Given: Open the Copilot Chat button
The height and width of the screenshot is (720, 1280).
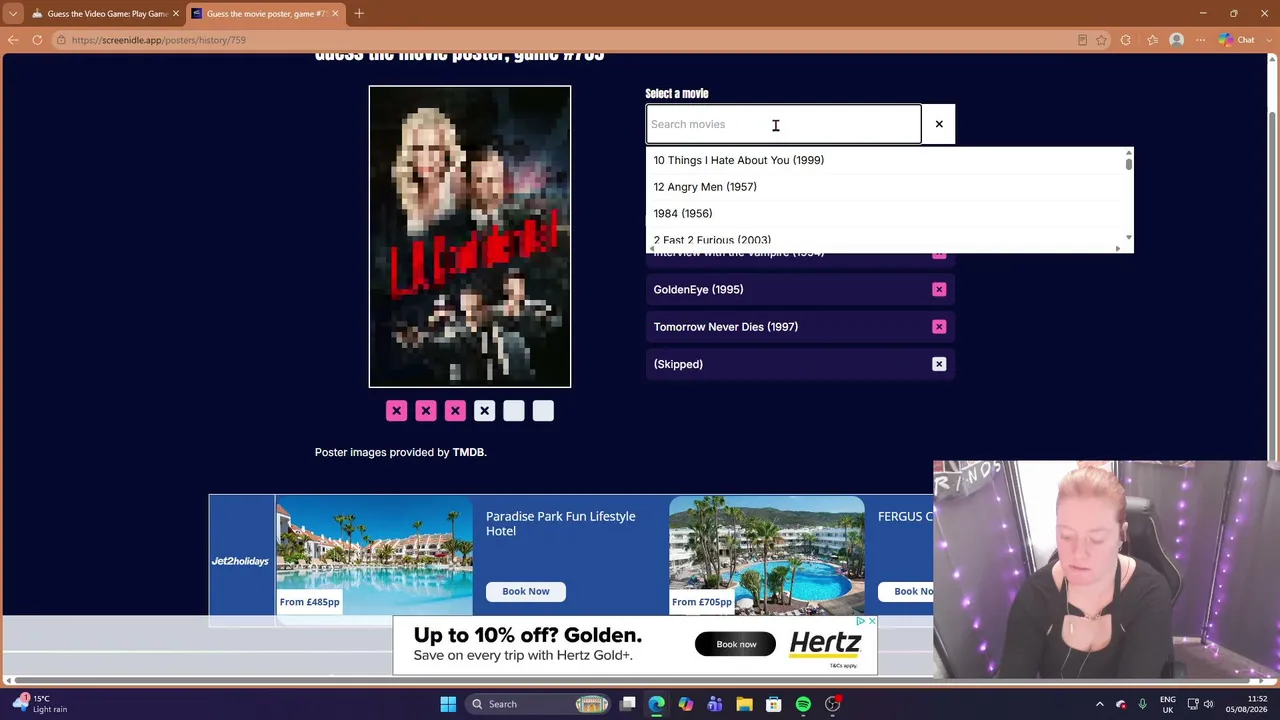Looking at the screenshot, I should pos(1237,40).
